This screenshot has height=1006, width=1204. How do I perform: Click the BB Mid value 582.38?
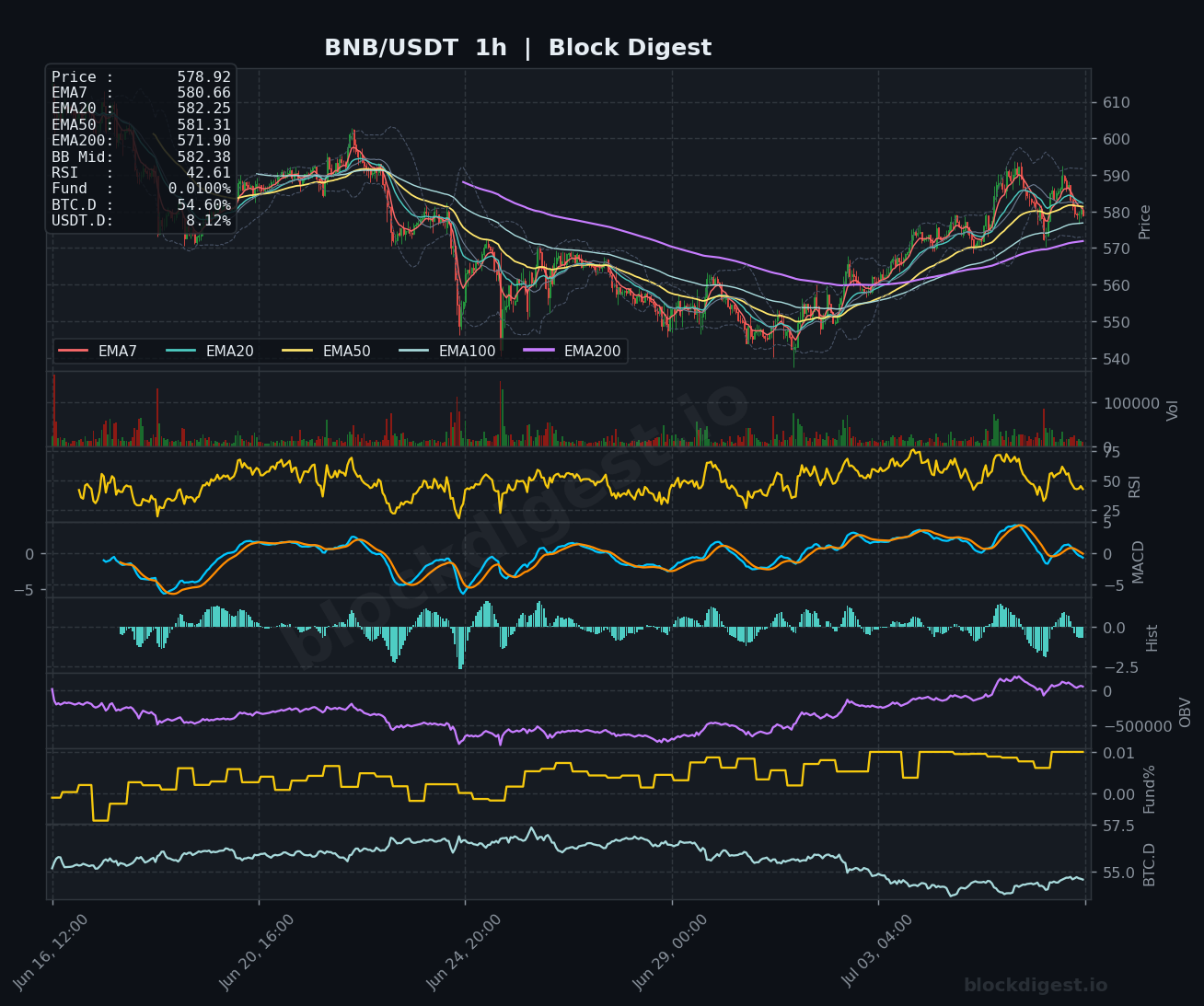pyautogui.click(x=203, y=157)
